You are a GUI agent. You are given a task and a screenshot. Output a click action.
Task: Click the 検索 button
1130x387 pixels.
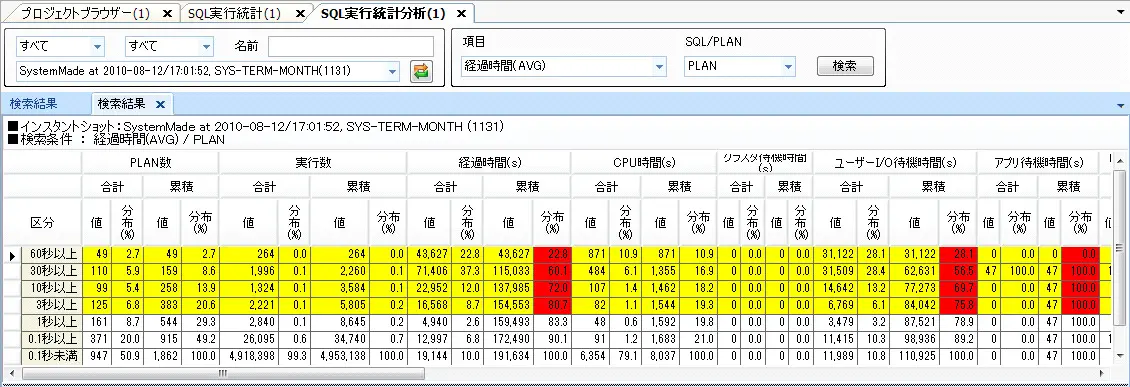coord(845,66)
